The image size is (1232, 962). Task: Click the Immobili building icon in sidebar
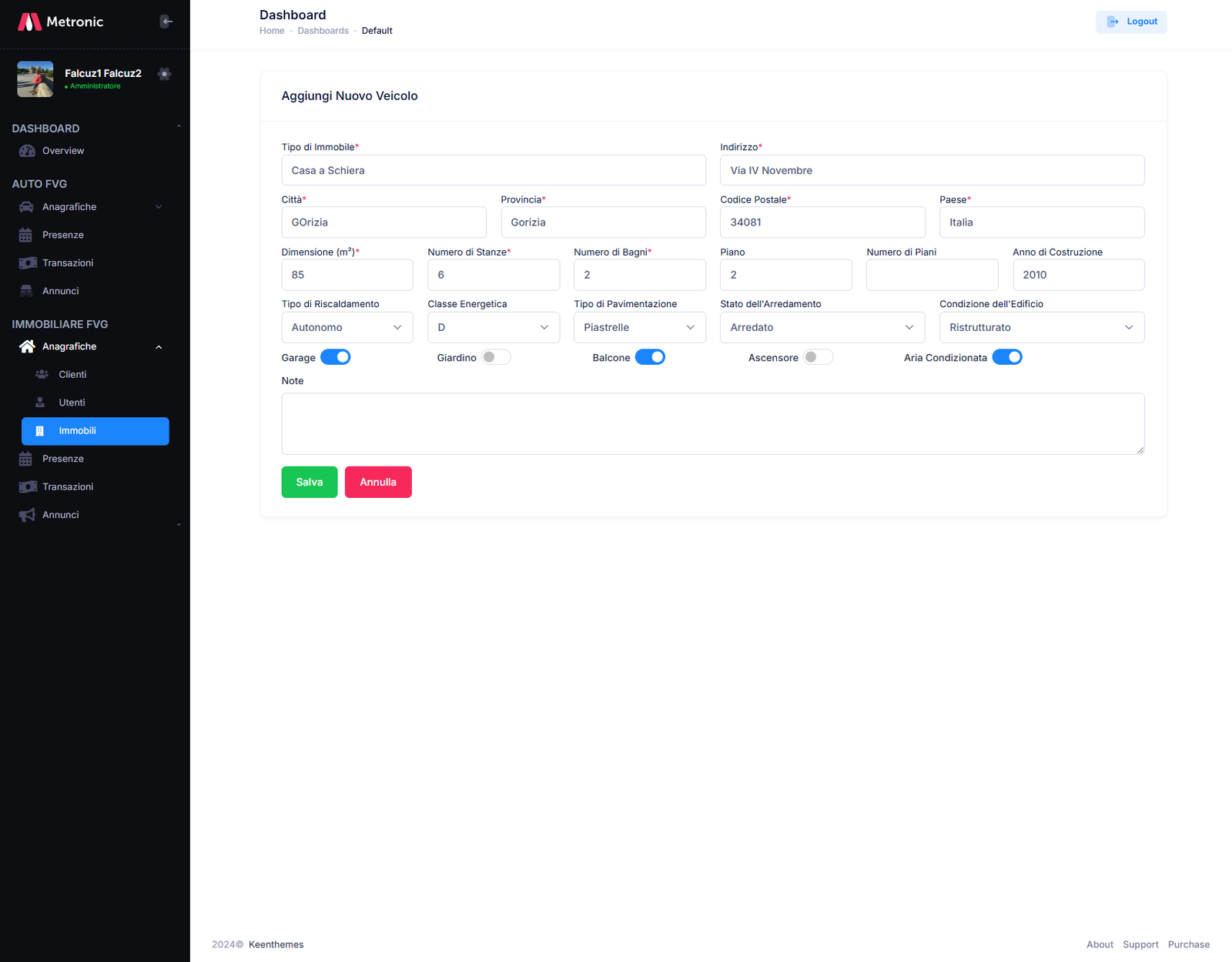(40, 431)
